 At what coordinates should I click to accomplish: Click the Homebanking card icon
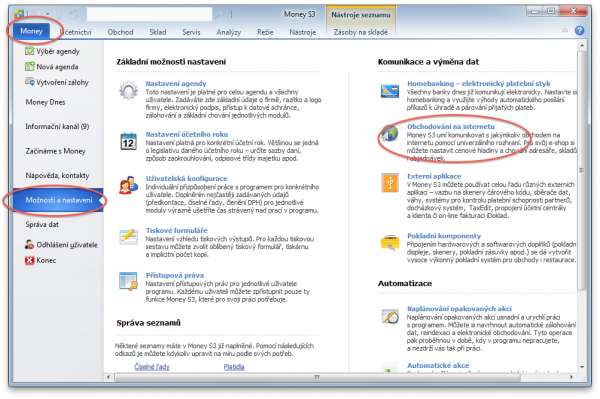click(x=390, y=91)
